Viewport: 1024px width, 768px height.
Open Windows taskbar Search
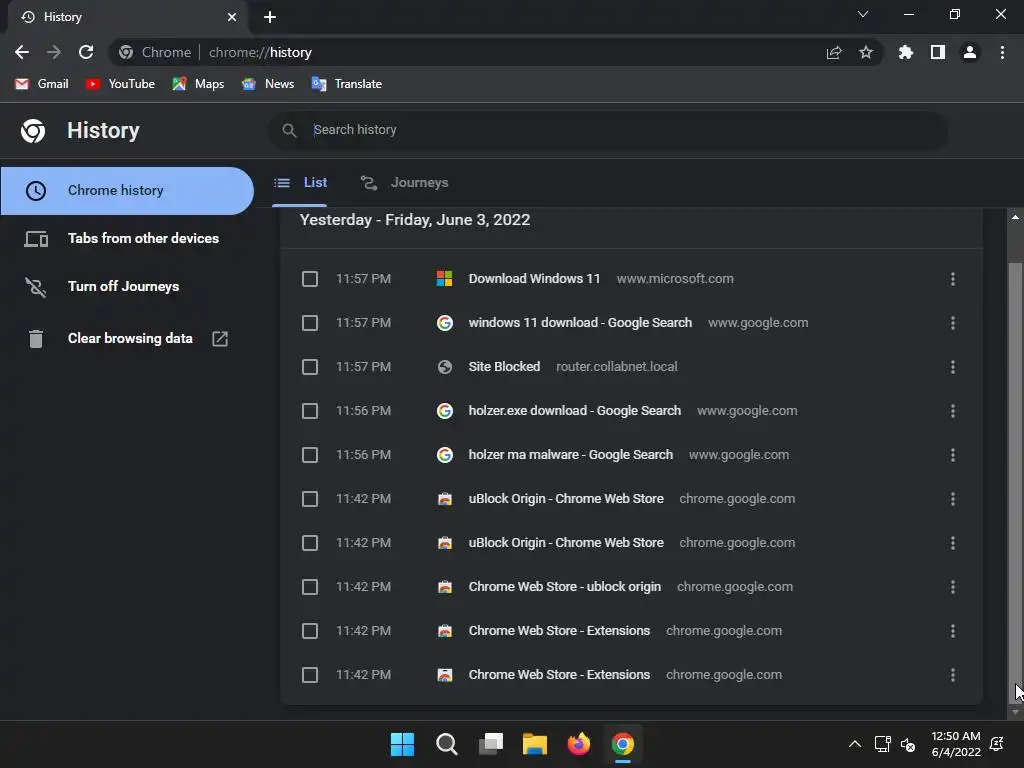coord(447,744)
